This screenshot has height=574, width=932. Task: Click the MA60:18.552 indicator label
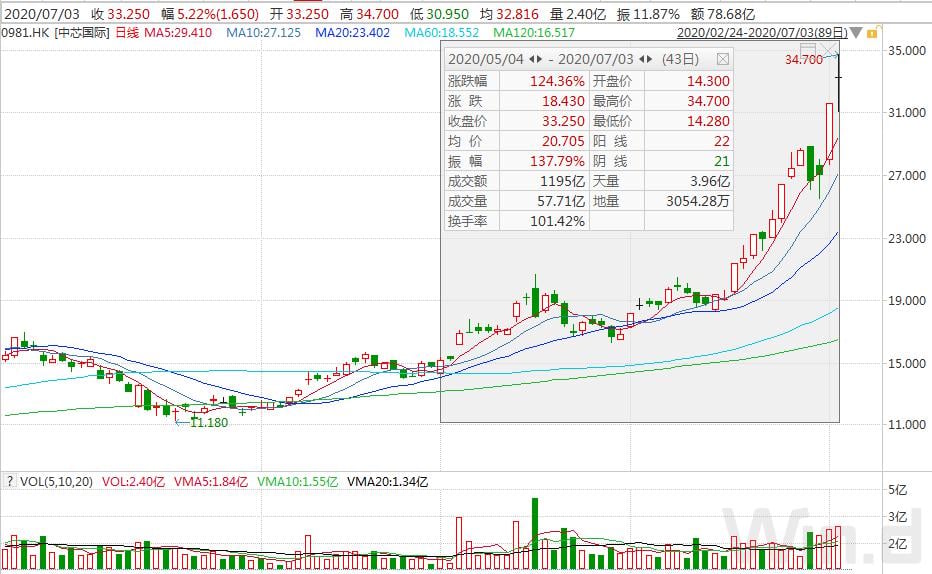pos(442,33)
